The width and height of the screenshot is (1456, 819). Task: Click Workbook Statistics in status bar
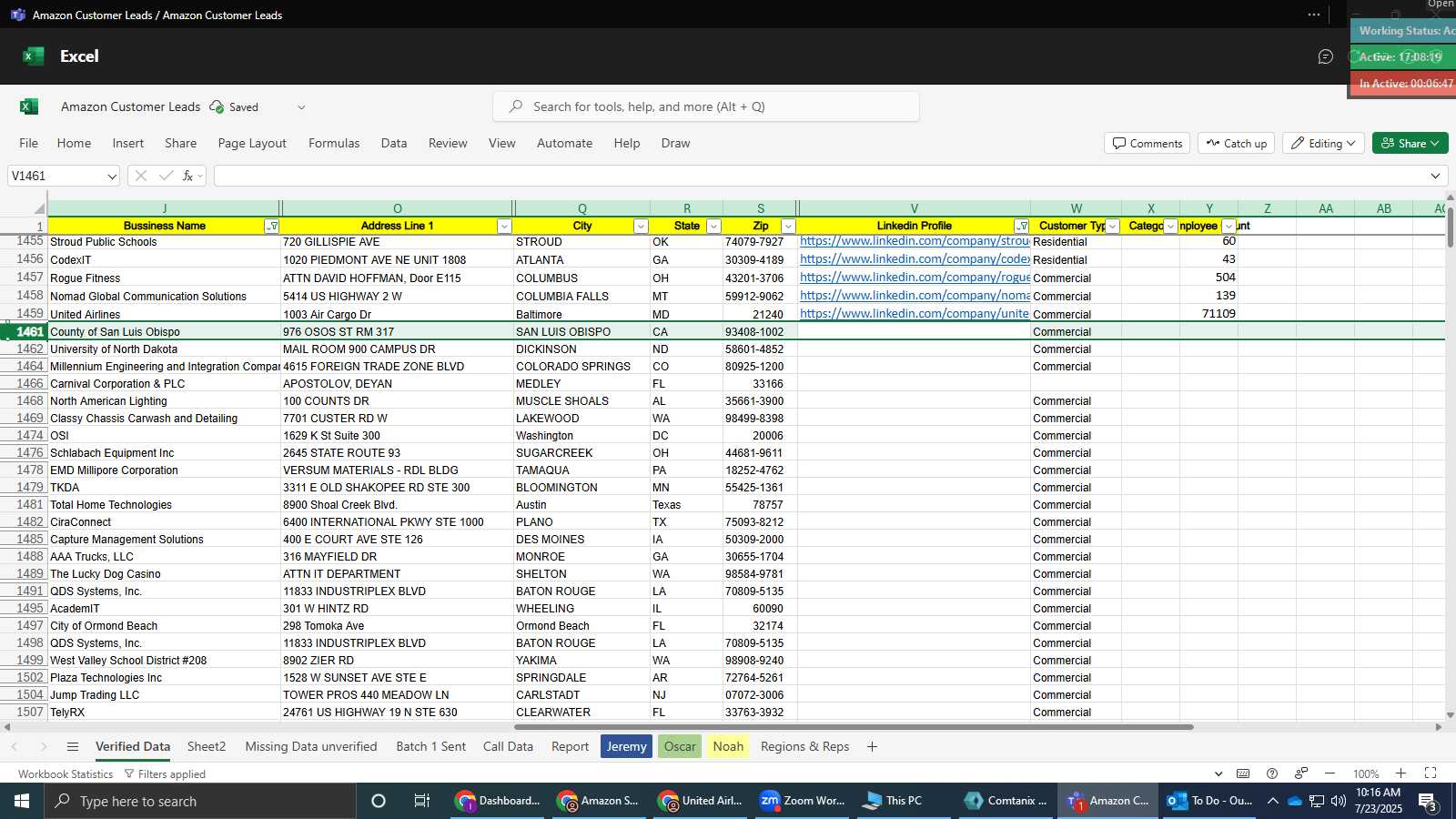pos(66,774)
